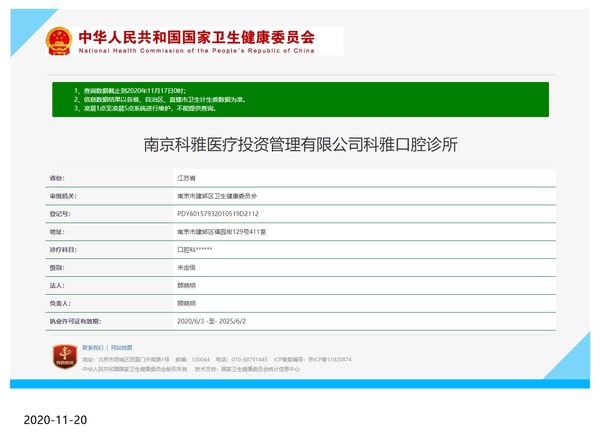Click the national emblem logo

click(x=59, y=41)
